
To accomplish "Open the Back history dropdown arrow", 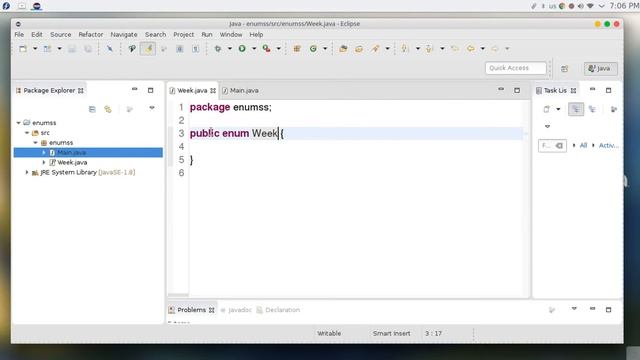I will coord(483,49).
